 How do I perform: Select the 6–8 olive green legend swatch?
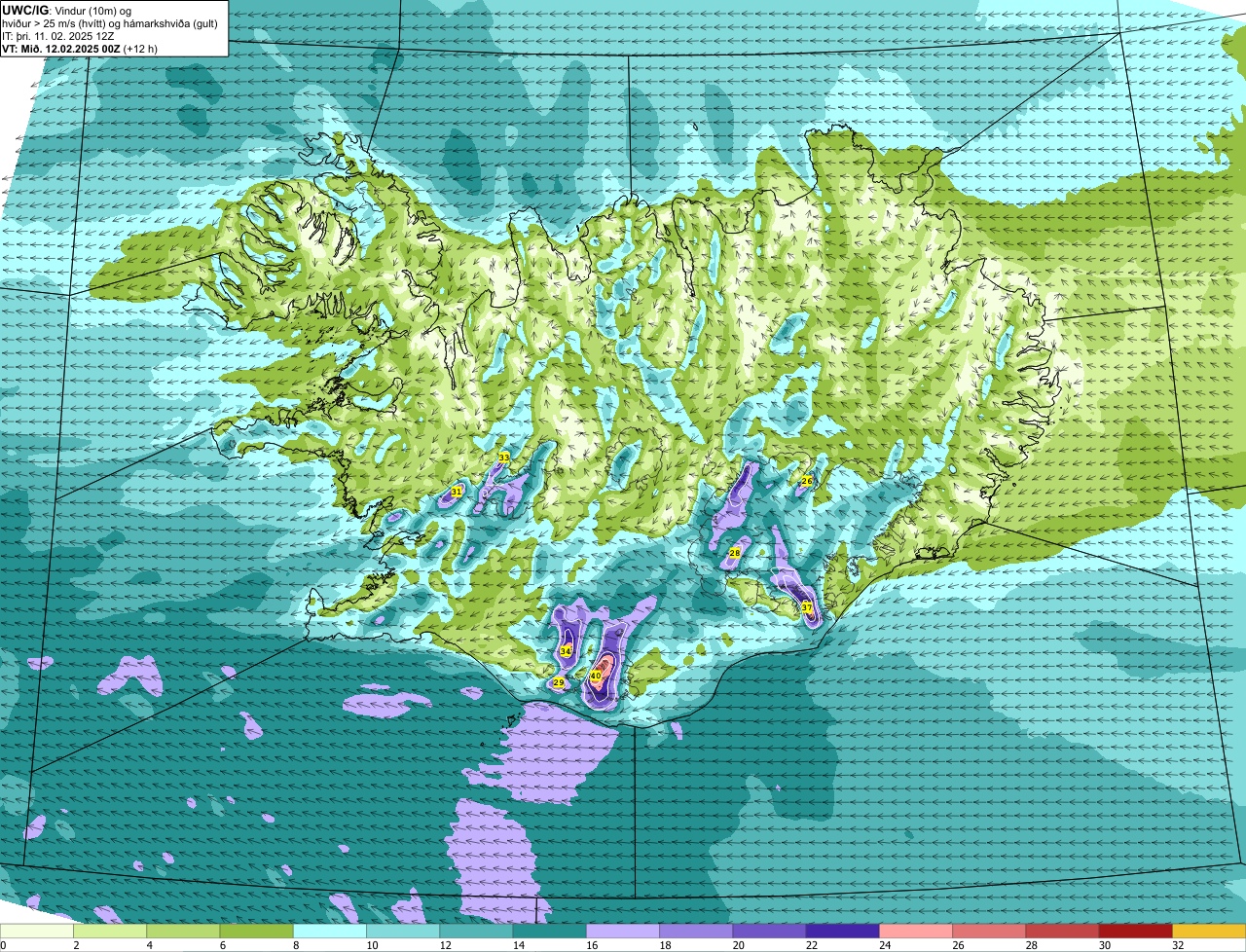pos(257,932)
